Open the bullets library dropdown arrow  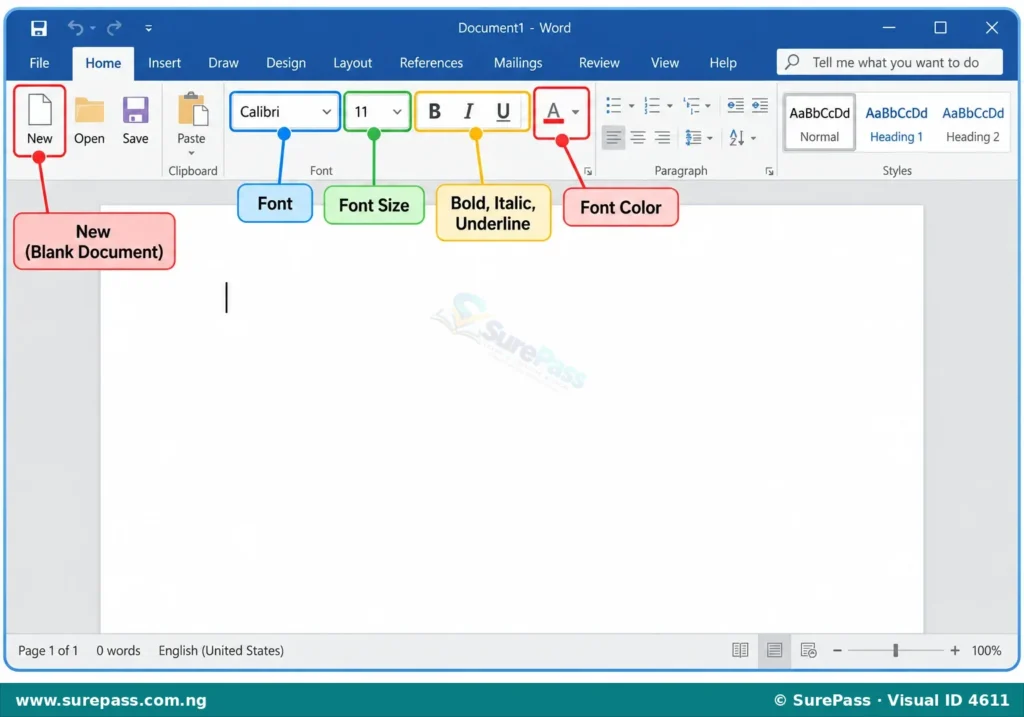coord(631,106)
